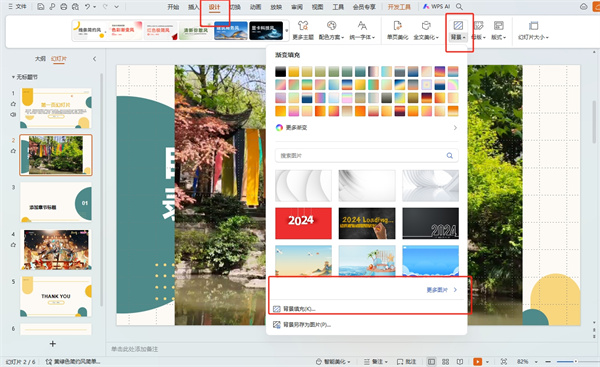Select the THANK YOU slide thumbnail
Screen dimensions: 600x367
click(x=56, y=297)
